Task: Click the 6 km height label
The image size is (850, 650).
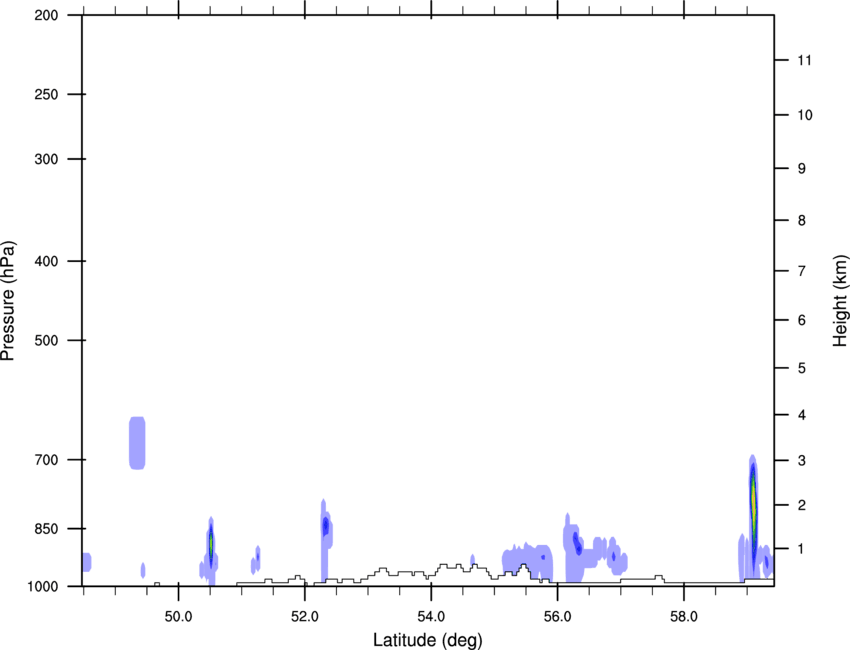Action: coord(801,320)
